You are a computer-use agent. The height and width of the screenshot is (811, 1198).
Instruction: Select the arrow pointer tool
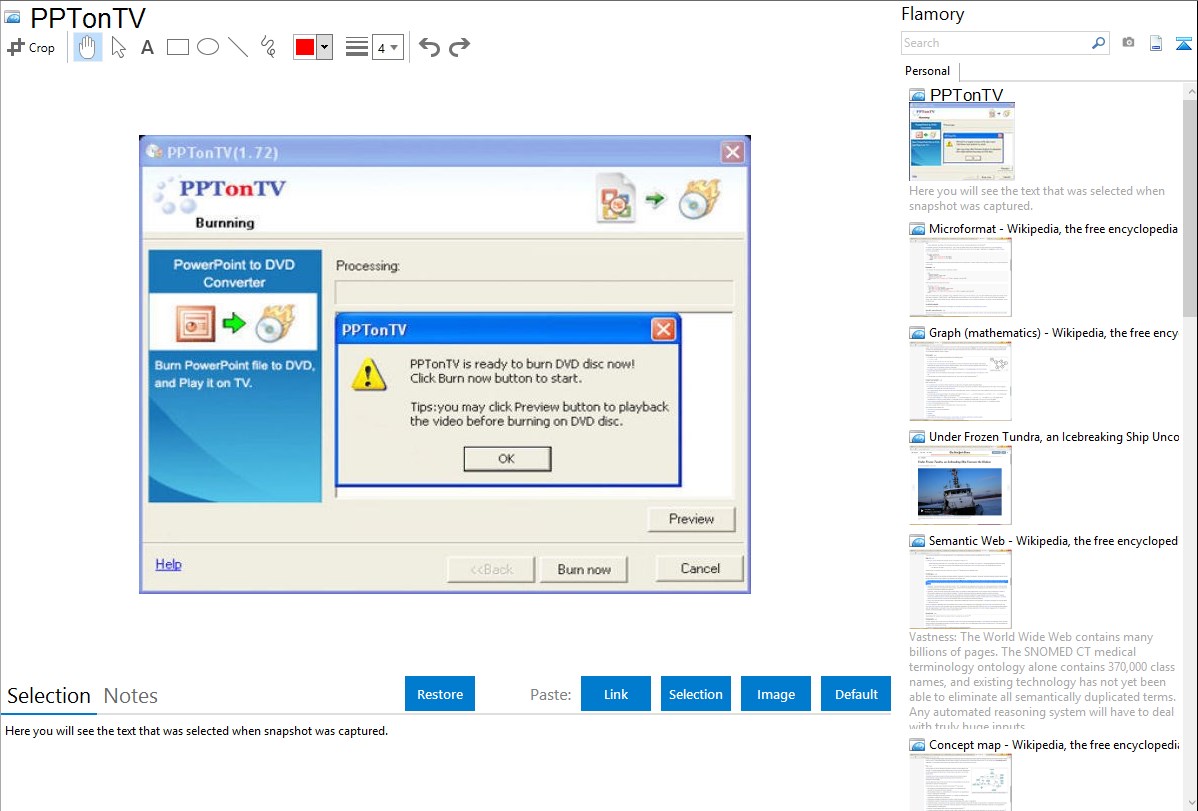point(118,47)
